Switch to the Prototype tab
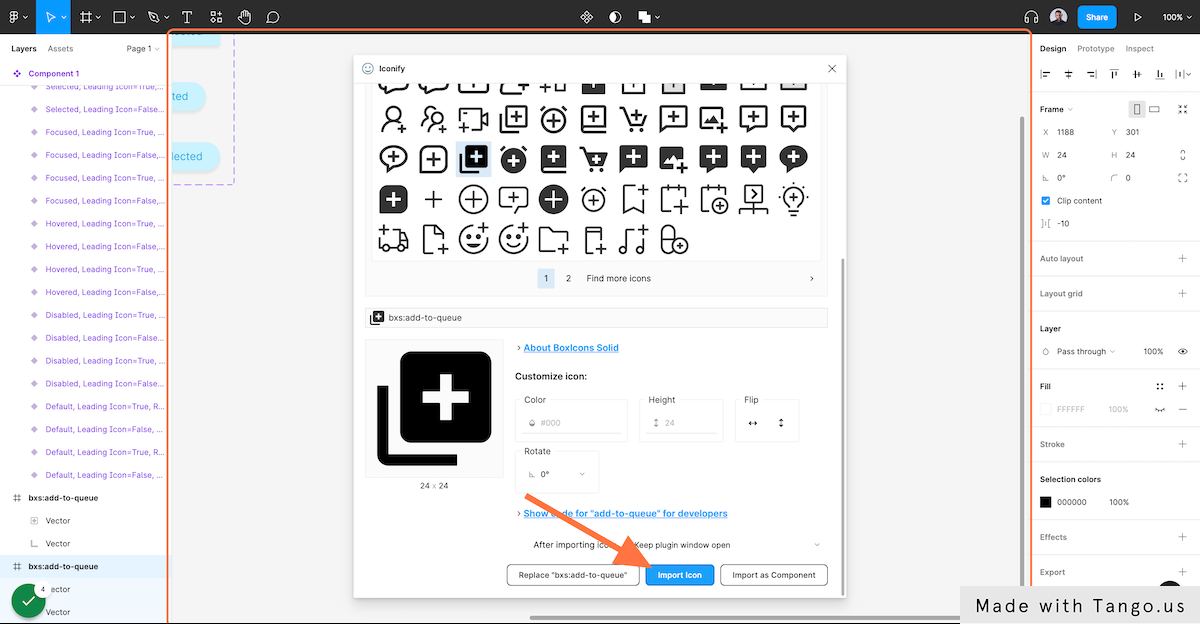Viewport: 1200px width, 624px height. 1095,49
